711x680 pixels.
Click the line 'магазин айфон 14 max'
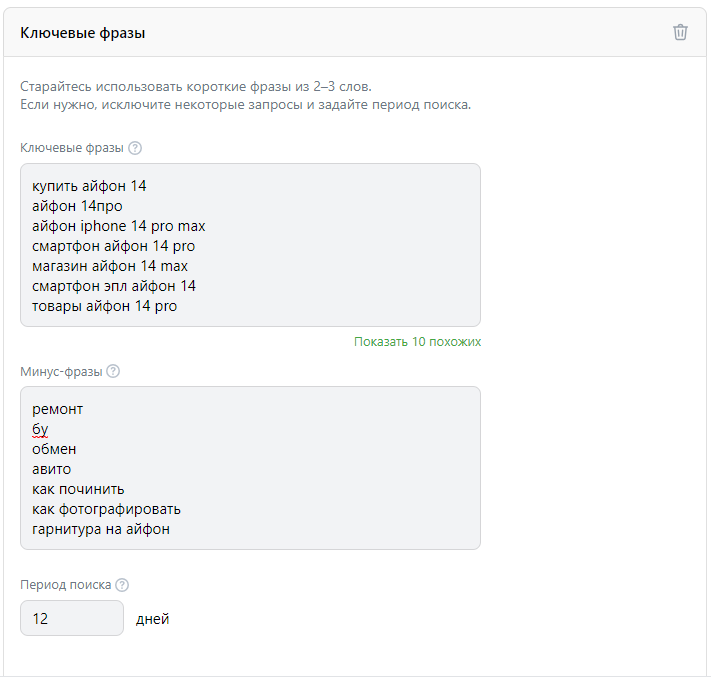click(x=110, y=266)
